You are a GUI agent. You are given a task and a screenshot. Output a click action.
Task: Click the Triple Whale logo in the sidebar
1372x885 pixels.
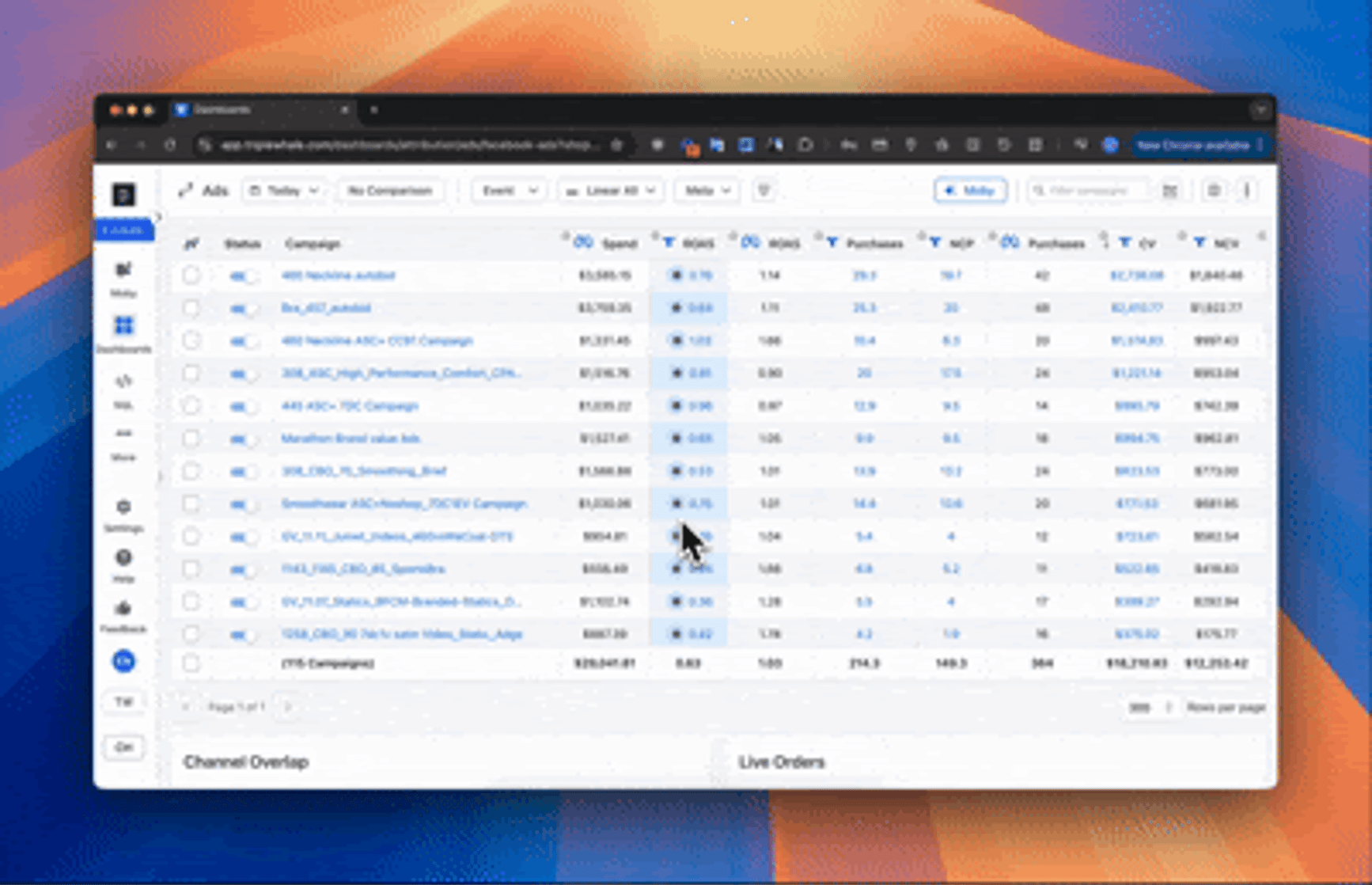(123, 194)
